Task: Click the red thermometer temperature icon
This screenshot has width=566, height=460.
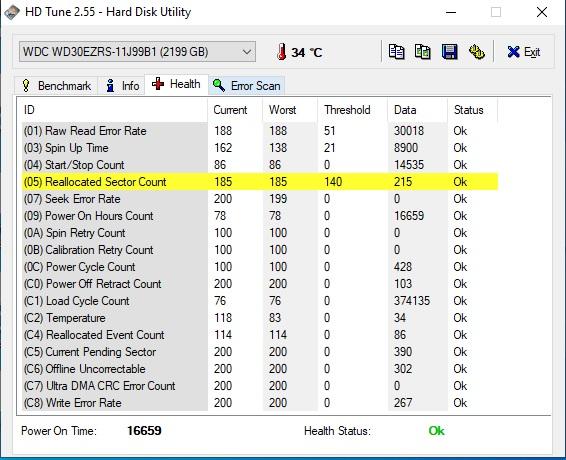Action: pyautogui.click(x=282, y=52)
